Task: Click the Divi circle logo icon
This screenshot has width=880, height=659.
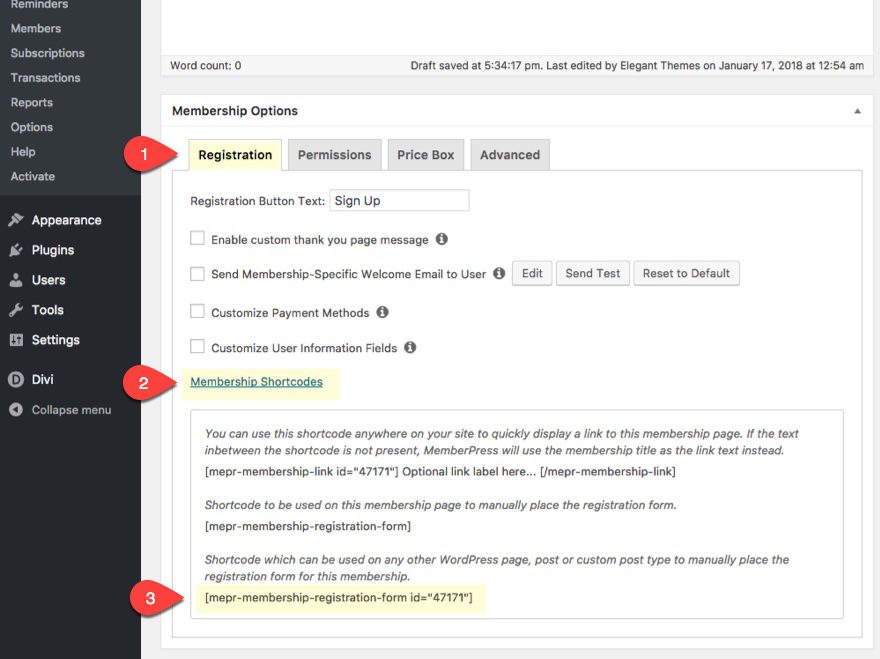Action: 16,379
